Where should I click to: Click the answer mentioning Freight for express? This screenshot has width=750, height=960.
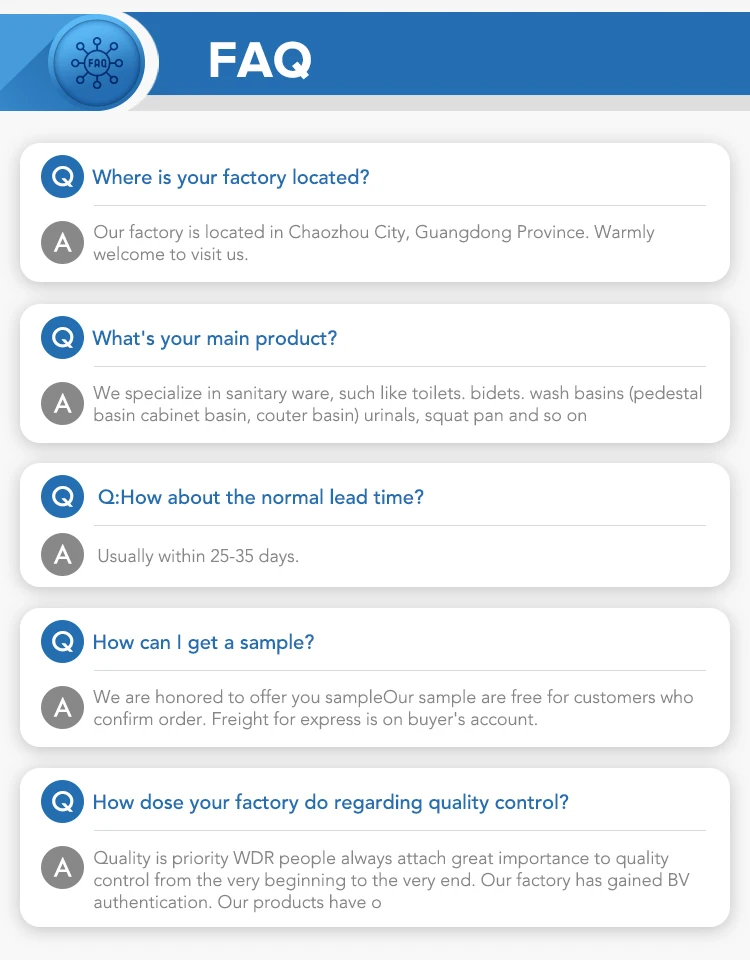point(393,708)
